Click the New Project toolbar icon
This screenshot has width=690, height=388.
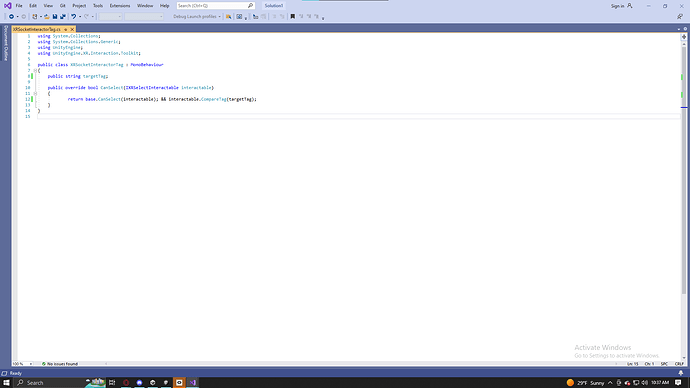tap(35, 17)
